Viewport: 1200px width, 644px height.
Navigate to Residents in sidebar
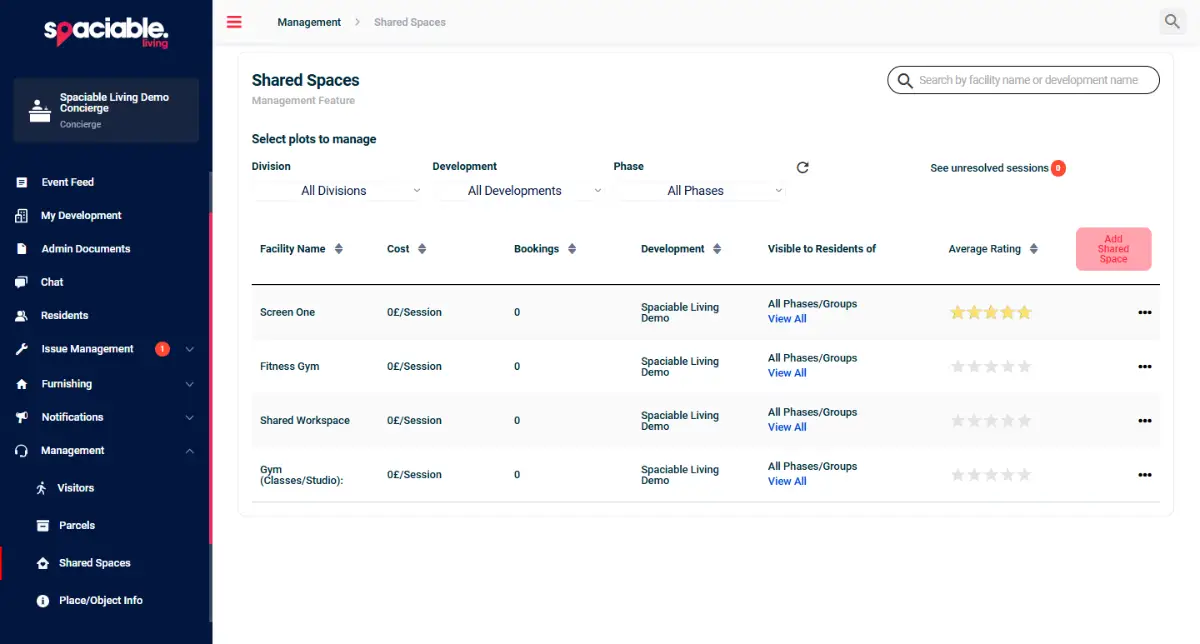pos(65,316)
